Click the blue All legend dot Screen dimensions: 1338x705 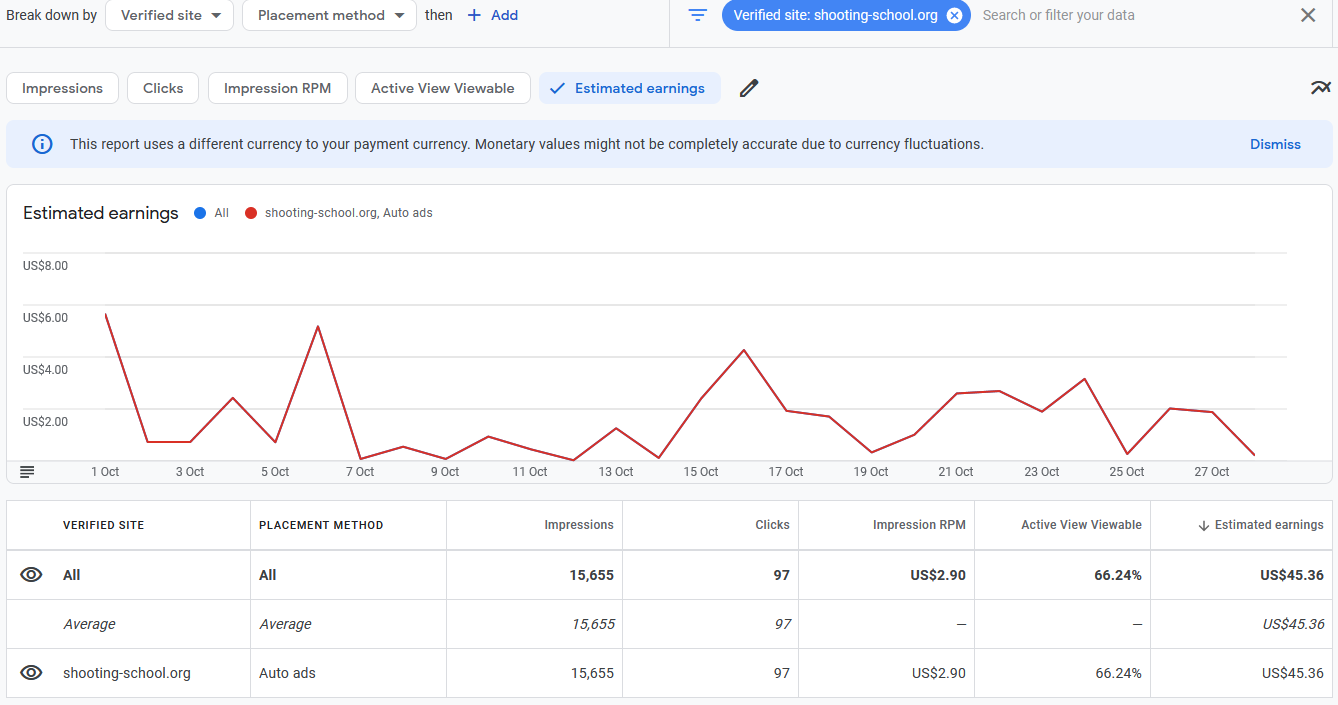point(200,213)
